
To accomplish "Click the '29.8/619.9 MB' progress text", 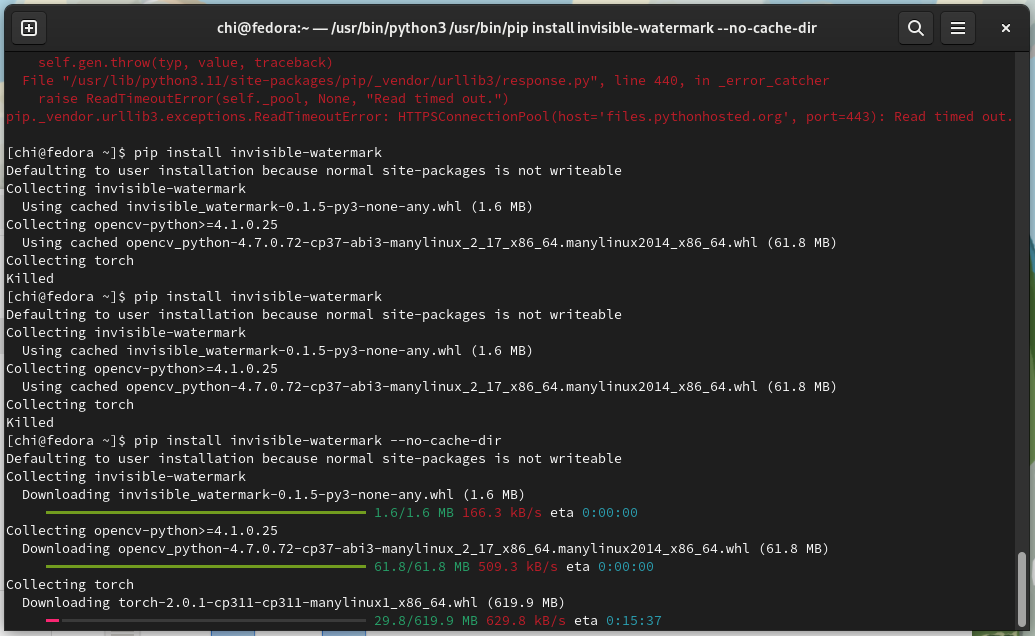I will (x=426, y=620).
